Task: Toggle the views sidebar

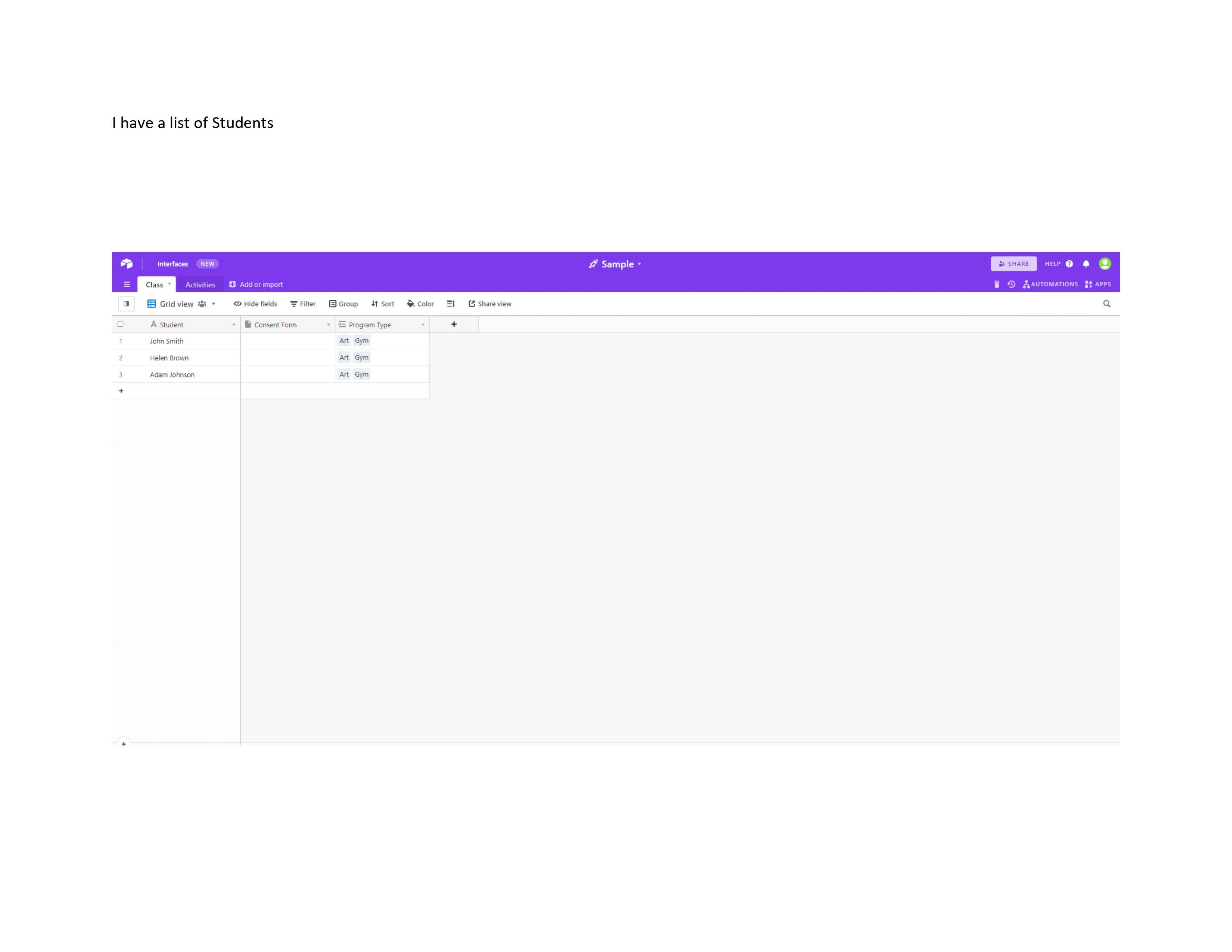Action: [126, 304]
